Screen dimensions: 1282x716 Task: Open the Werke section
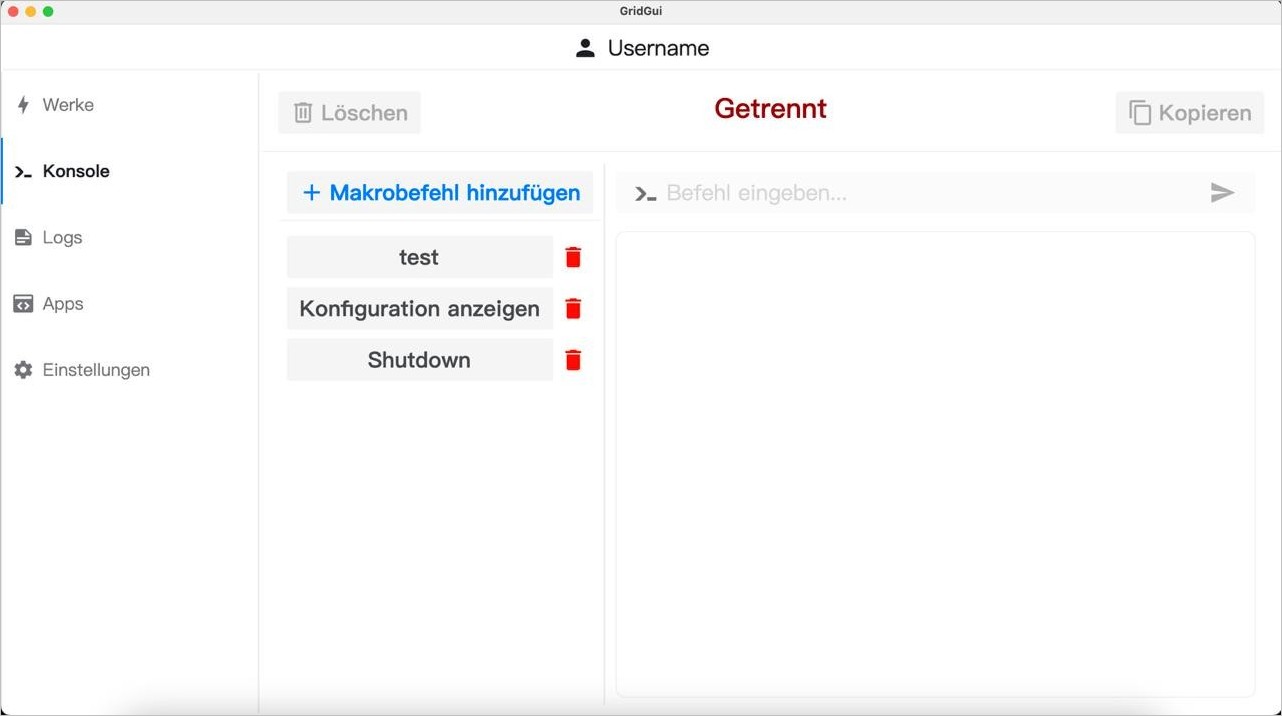68,105
